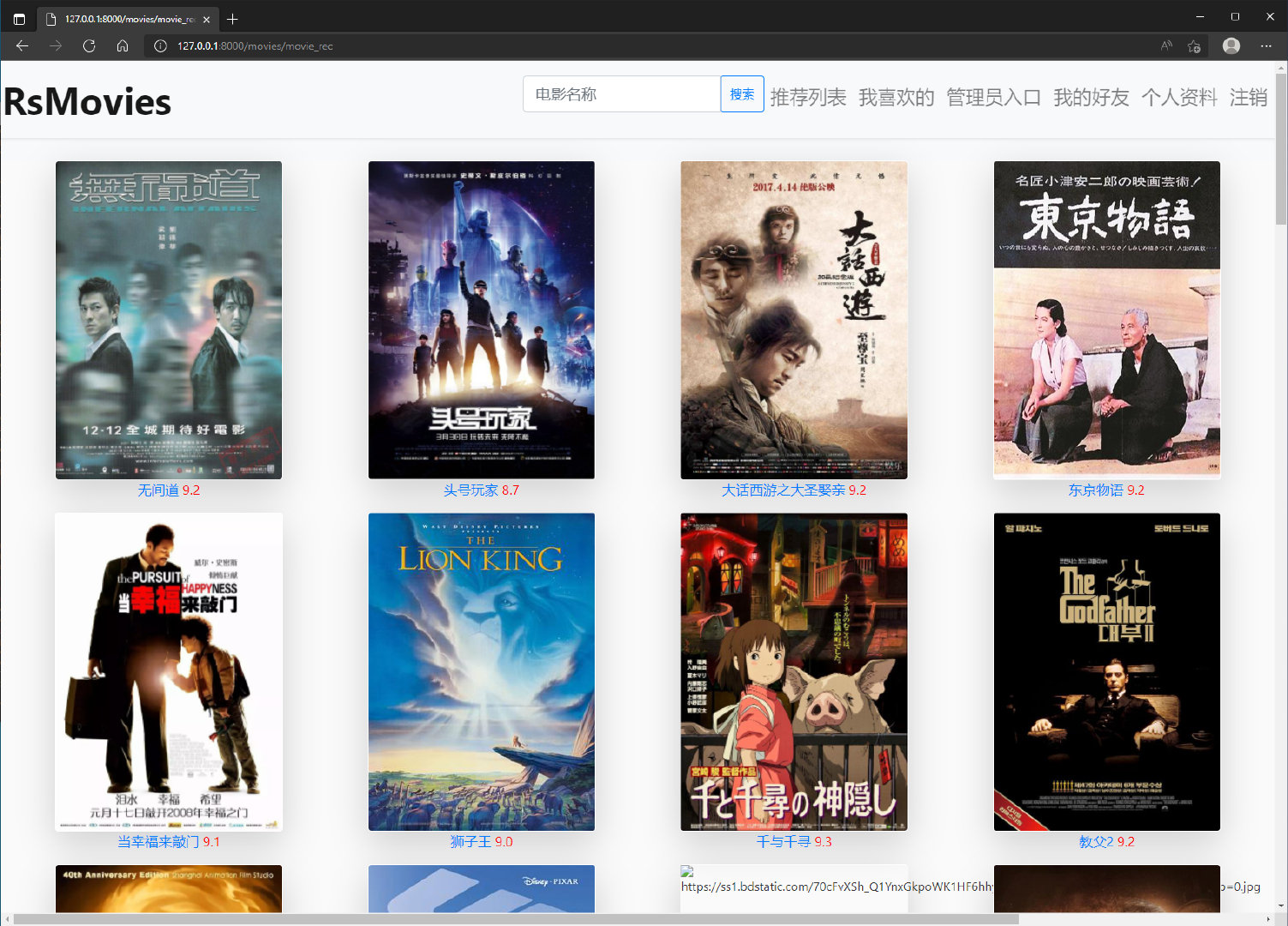
Task: Open The Godfather II poster
Action: click(1107, 672)
